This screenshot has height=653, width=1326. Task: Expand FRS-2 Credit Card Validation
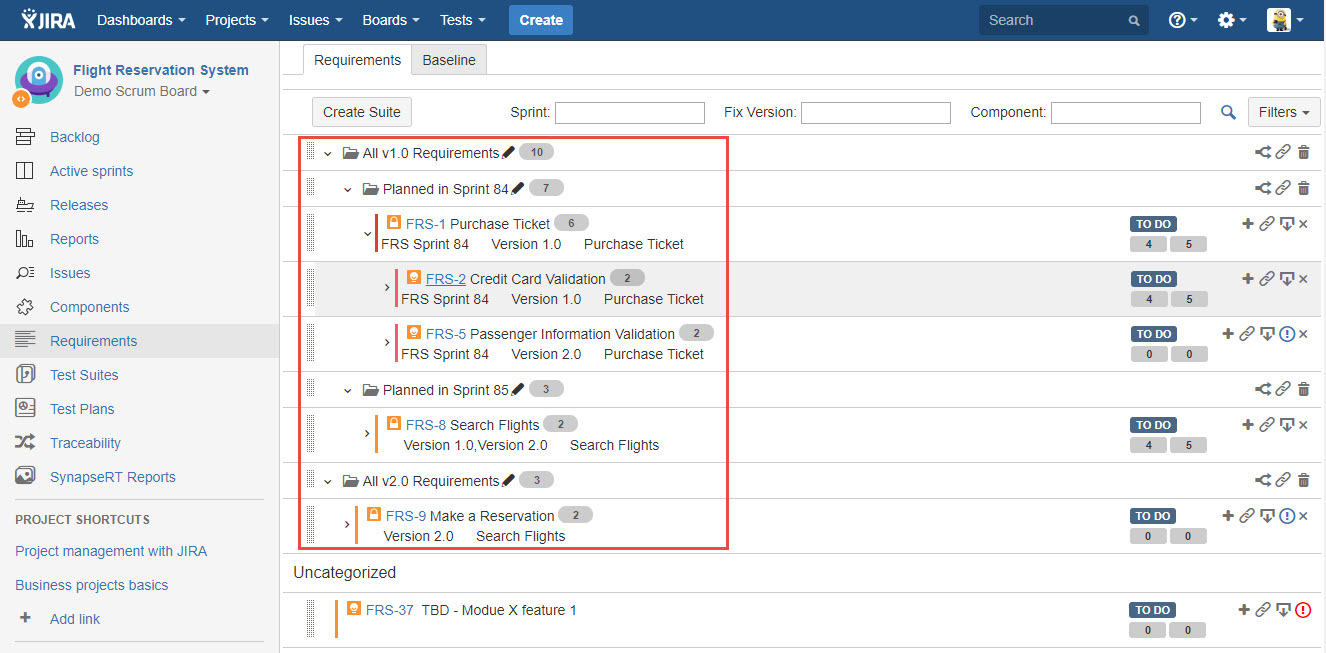point(387,288)
